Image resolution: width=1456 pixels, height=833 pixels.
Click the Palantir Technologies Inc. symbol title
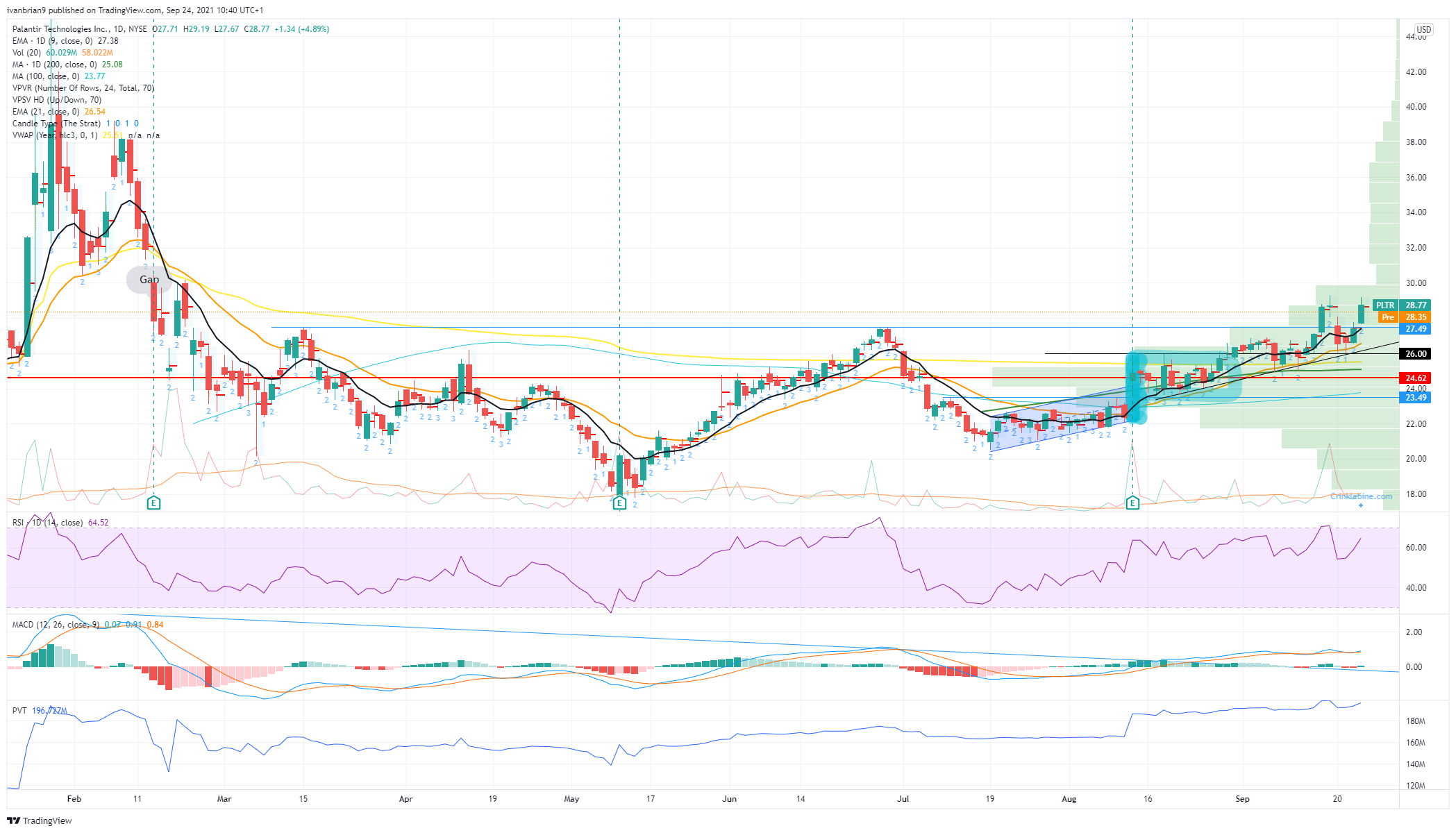[x=60, y=29]
